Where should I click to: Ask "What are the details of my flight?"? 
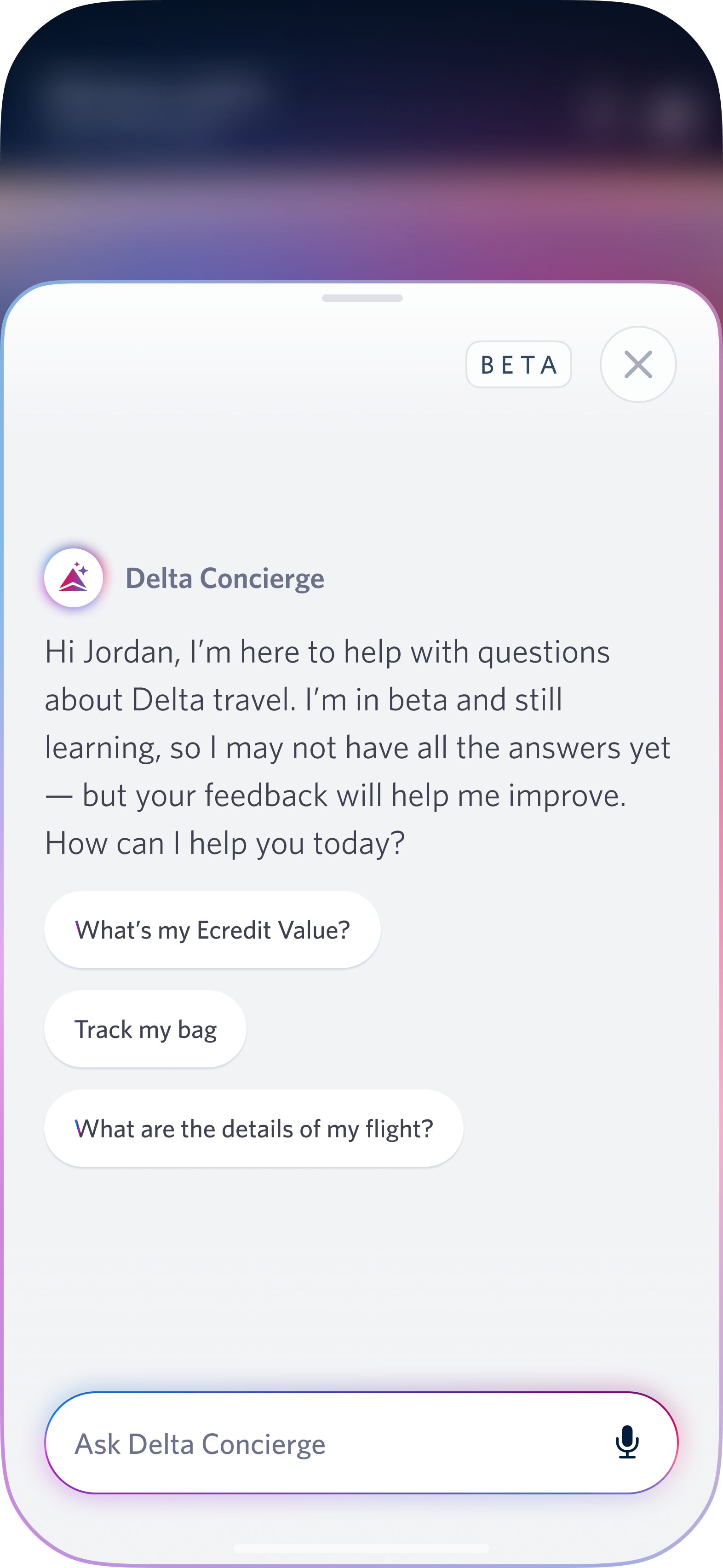(254, 1129)
